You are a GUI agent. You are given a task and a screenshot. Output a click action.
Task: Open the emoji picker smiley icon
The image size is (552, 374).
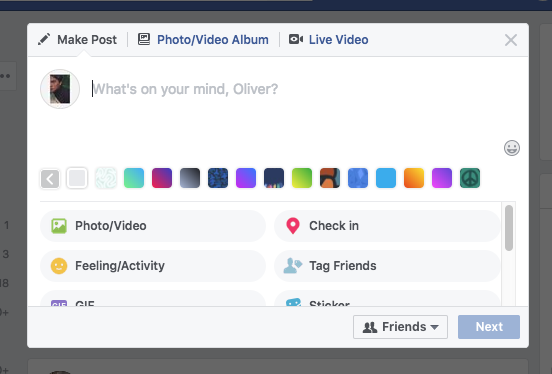[x=512, y=148]
